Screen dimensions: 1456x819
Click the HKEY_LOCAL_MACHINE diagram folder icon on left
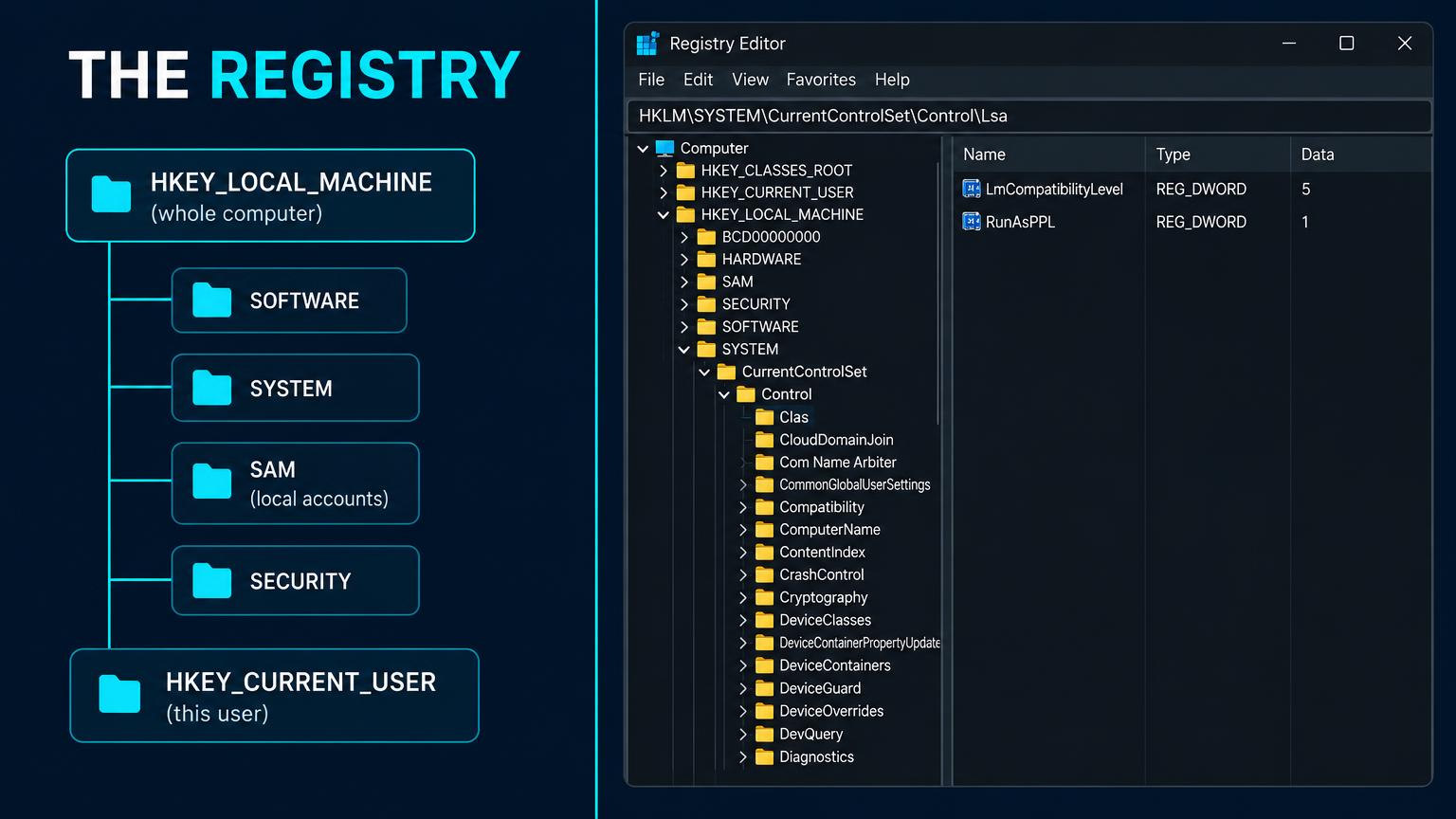(111, 194)
